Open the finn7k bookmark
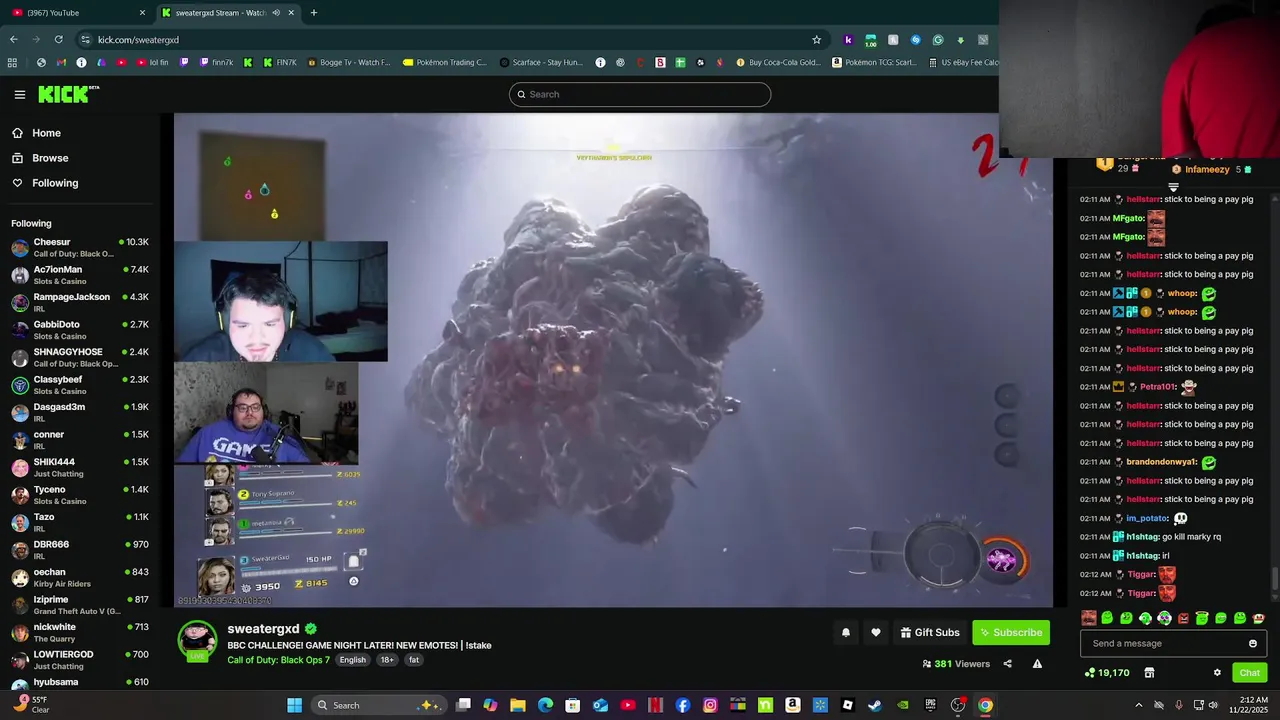 click(216, 62)
